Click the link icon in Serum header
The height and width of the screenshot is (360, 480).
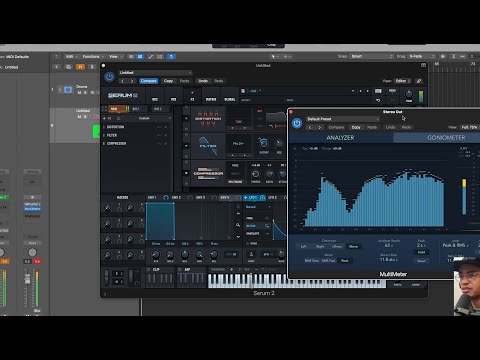point(419,81)
